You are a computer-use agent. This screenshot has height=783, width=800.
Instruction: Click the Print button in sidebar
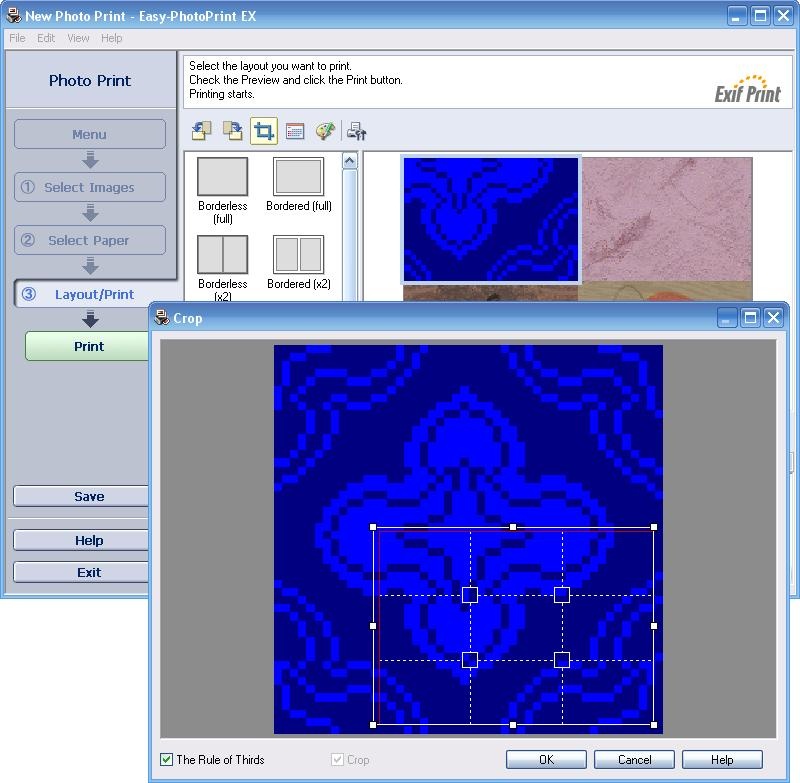(x=88, y=346)
